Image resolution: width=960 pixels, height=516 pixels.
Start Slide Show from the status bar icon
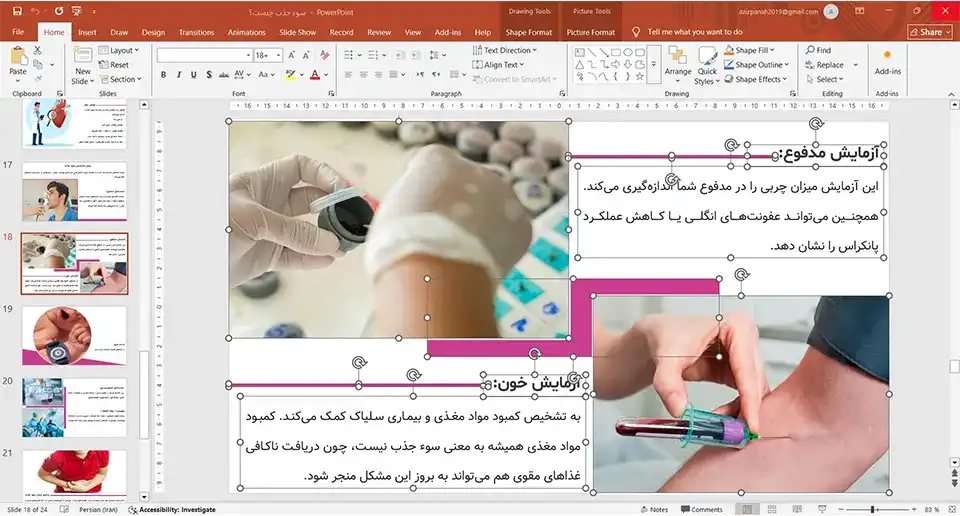[822, 509]
